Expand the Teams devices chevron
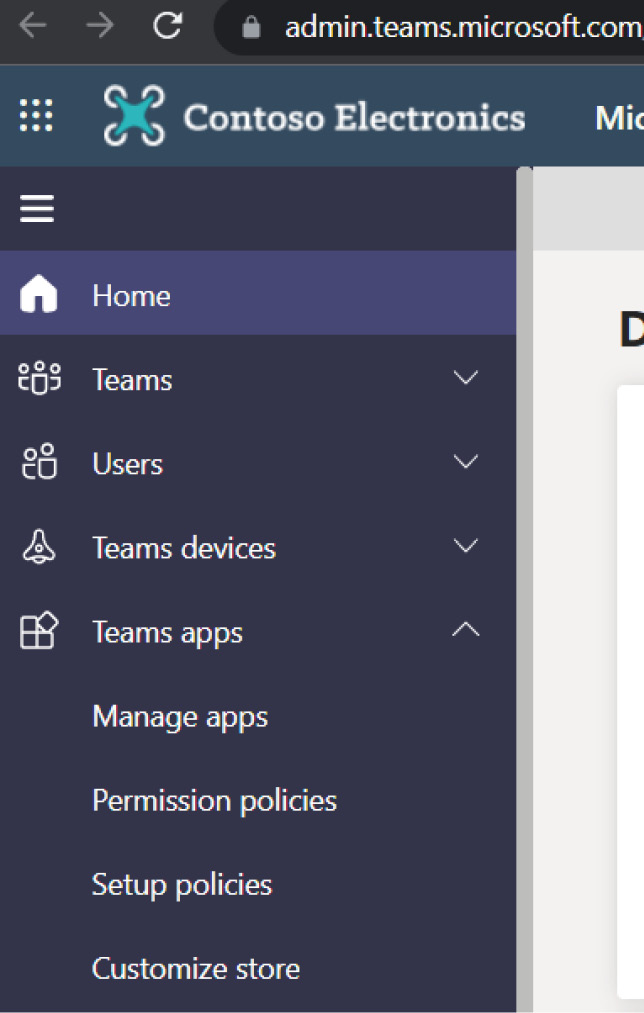The height and width of the screenshot is (1013, 644). tap(466, 545)
